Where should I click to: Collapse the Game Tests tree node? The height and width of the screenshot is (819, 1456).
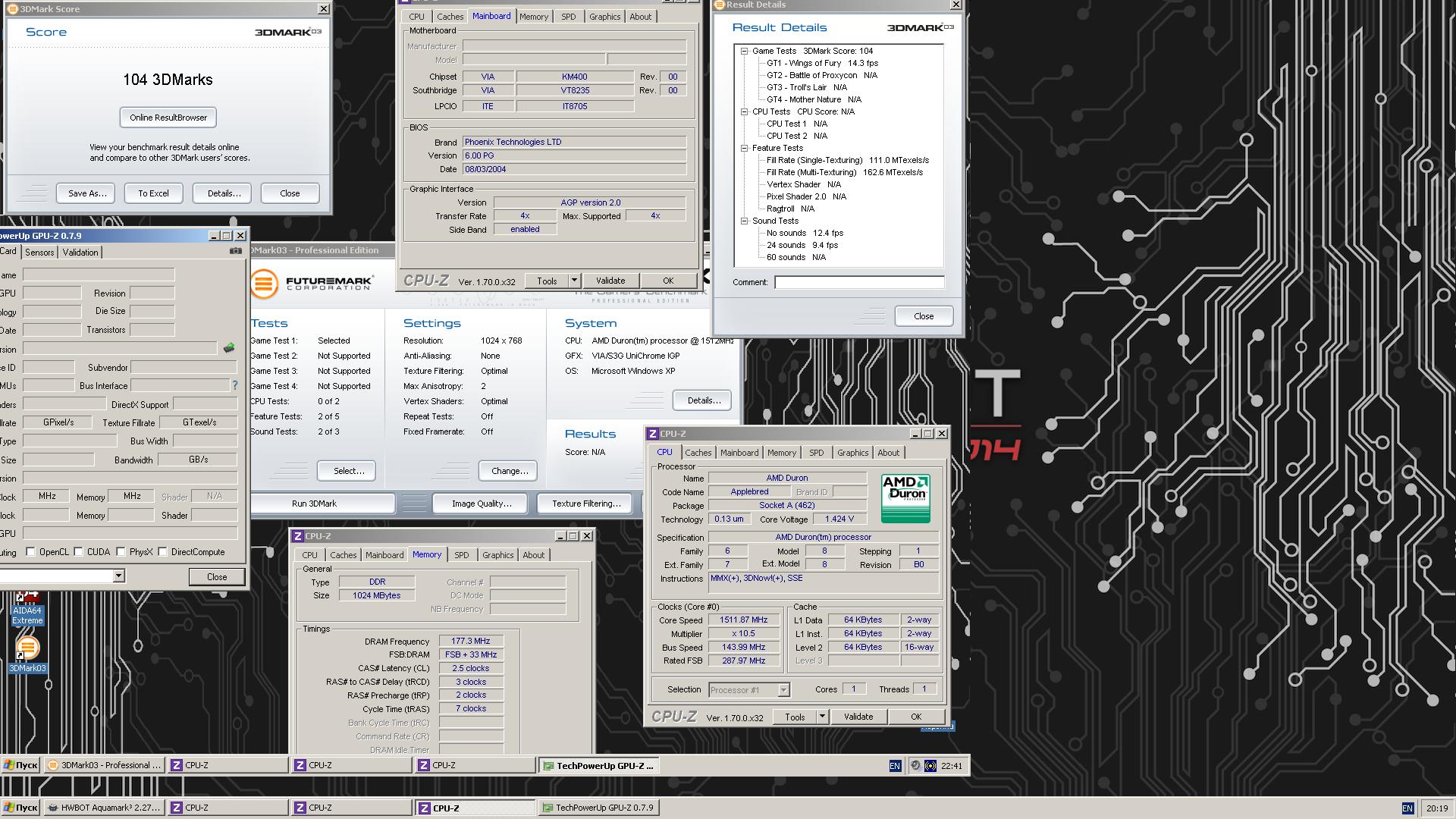(x=745, y=51)
